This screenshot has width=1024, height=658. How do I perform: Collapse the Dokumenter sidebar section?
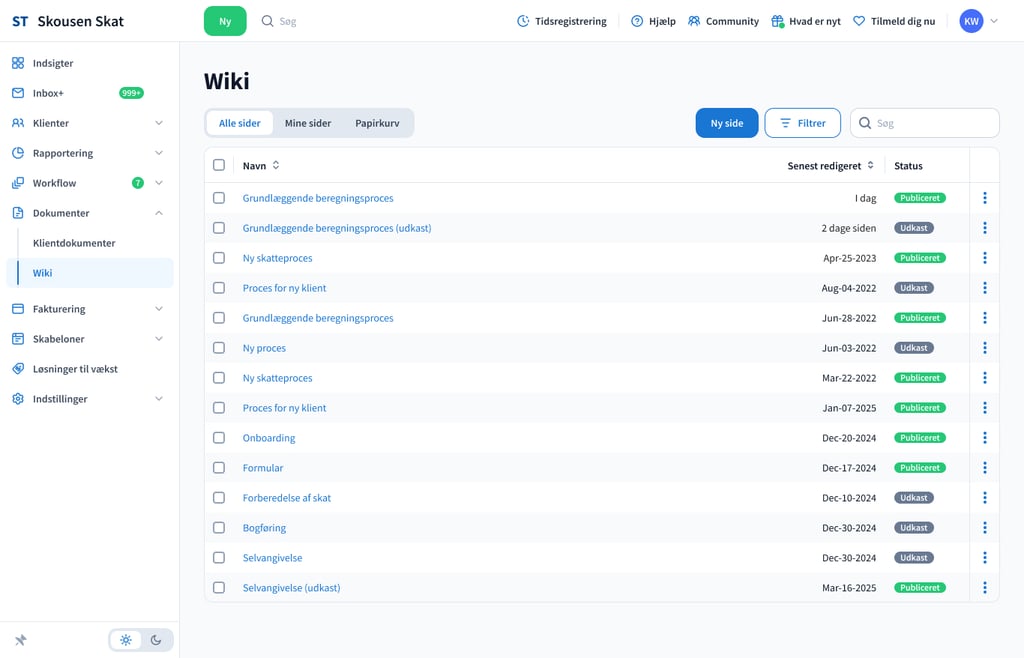[x=158, y=213]
